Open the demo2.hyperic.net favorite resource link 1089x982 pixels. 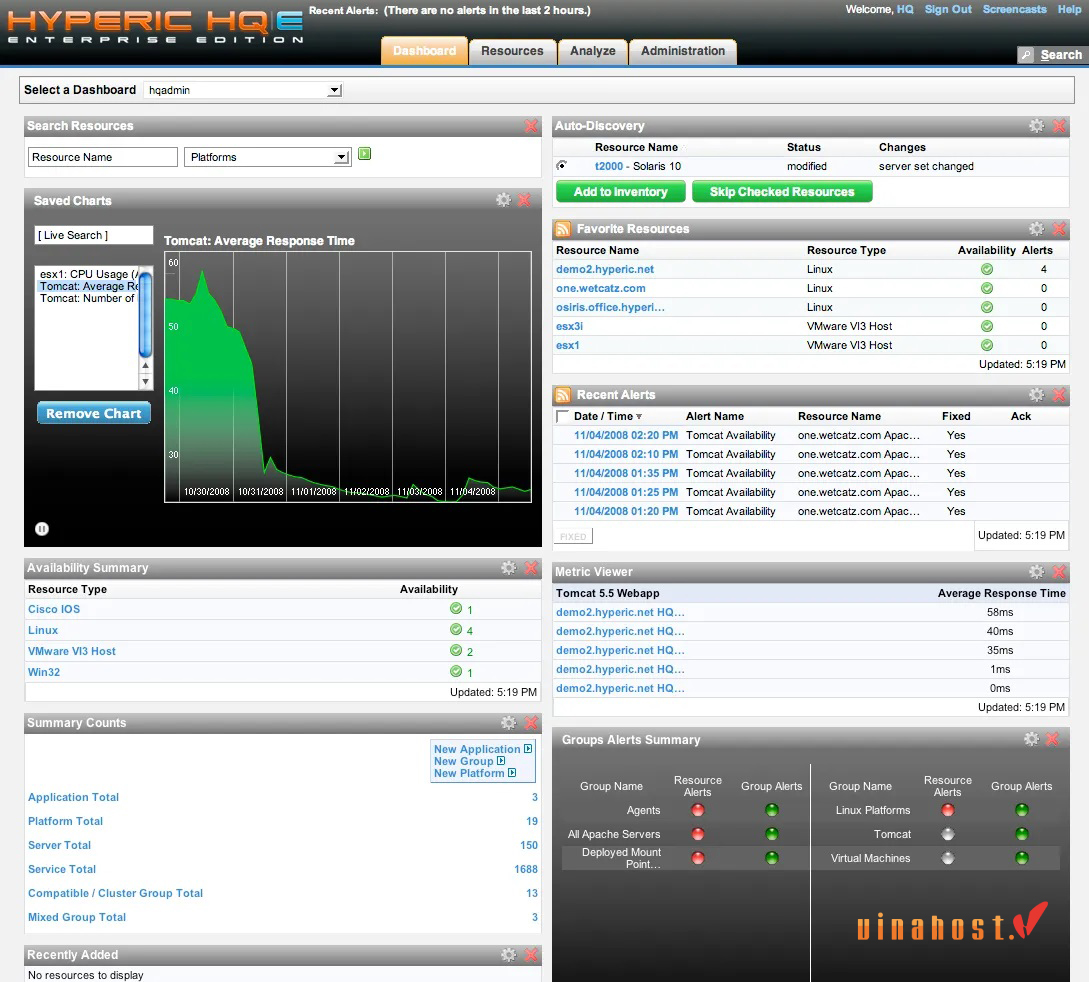pos(605,269)
